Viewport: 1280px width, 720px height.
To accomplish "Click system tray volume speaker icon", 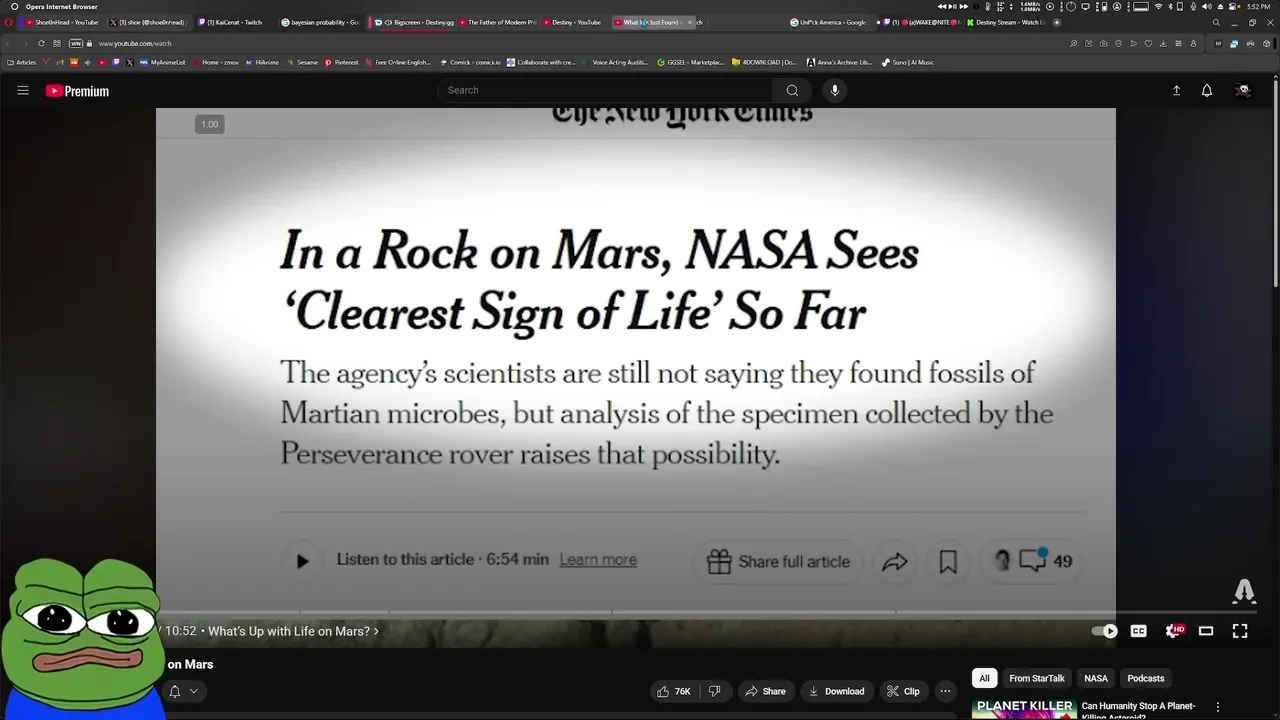I will click(1207, 7).
